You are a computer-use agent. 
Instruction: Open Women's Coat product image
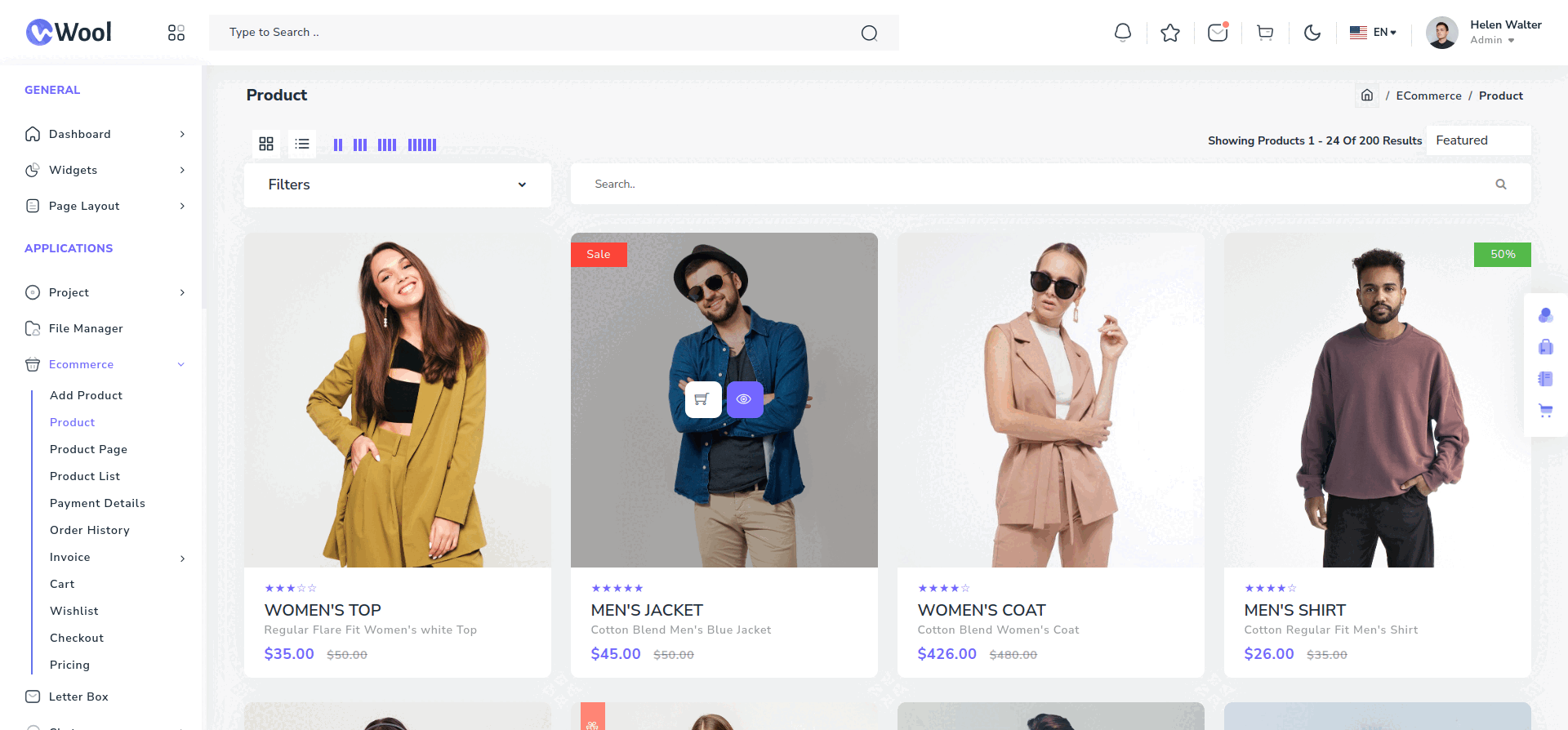1051,400
